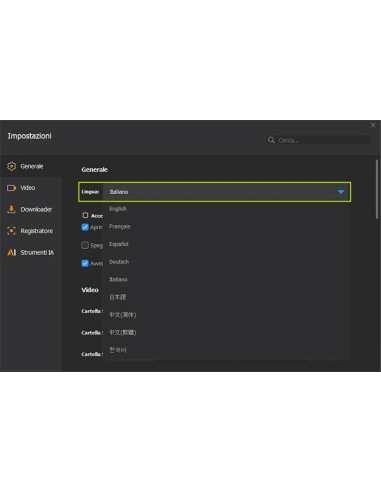381x492 pixels.
Task: Select English from the language list
Action: tap(226, 209)
